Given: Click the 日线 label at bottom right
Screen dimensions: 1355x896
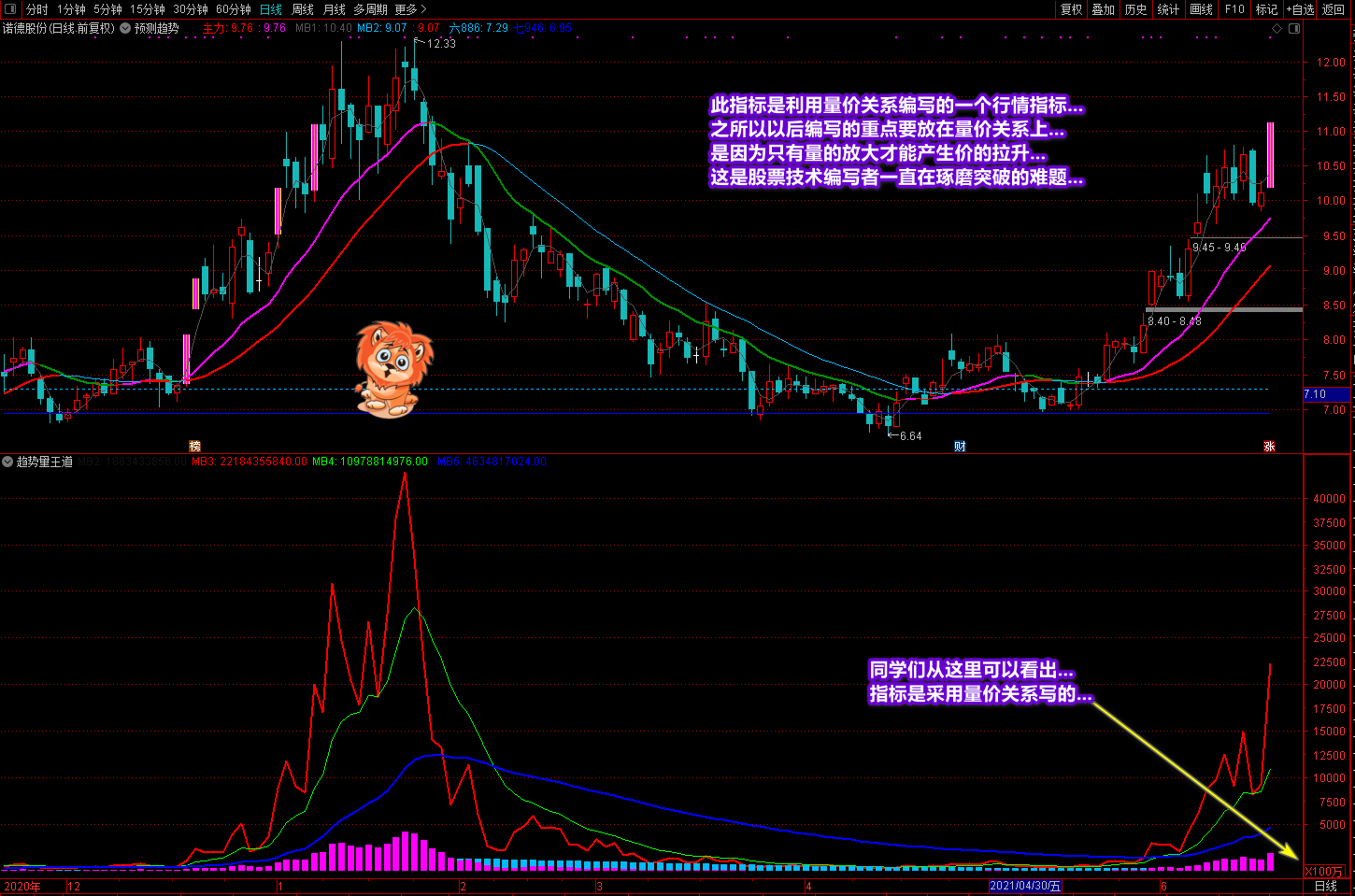Looking at the screenshot, I should tap(1325, 886).
